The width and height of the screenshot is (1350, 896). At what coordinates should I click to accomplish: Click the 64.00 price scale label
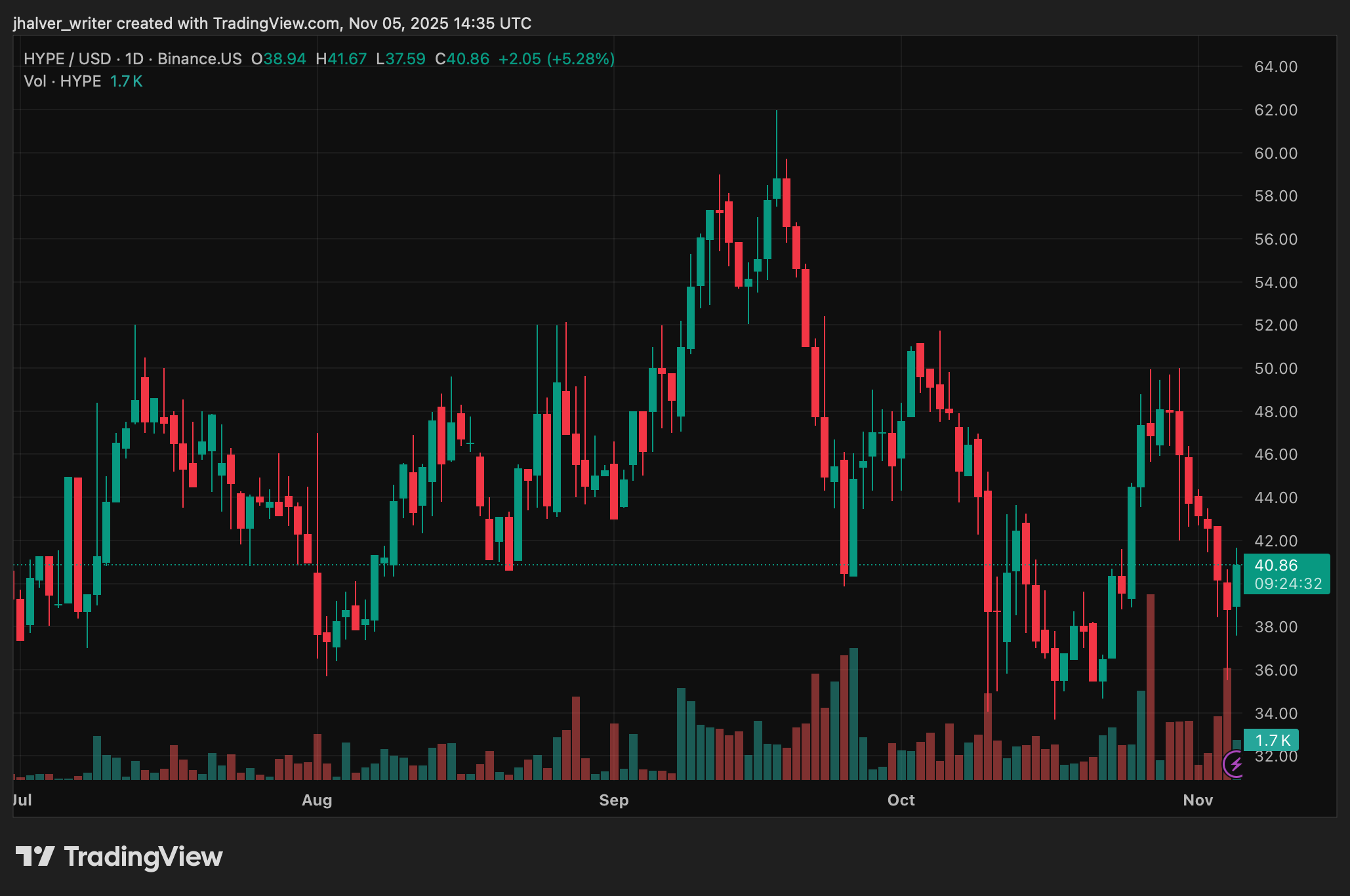coord(1275,67)
